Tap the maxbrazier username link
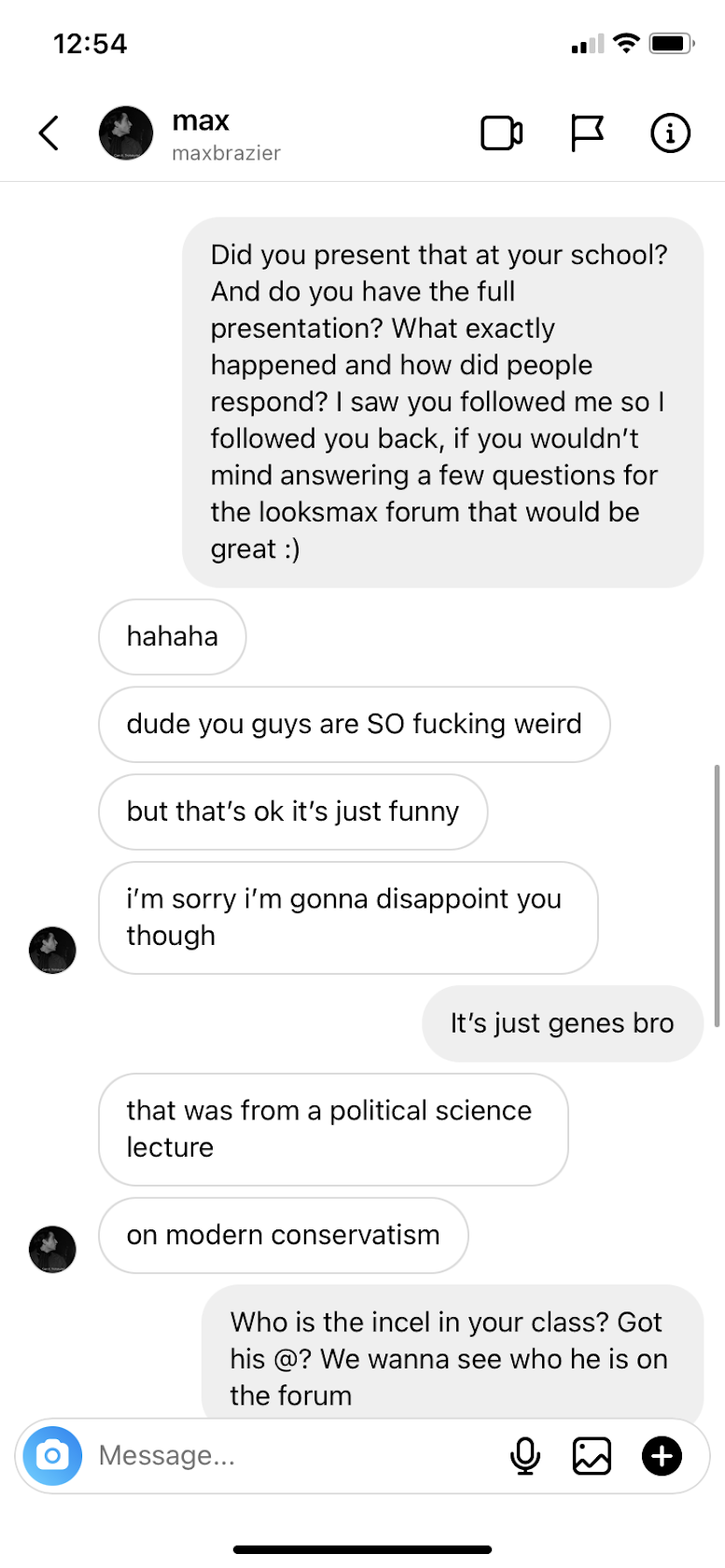This screenshot has width=725, height=1568. [x=226, y=153]
